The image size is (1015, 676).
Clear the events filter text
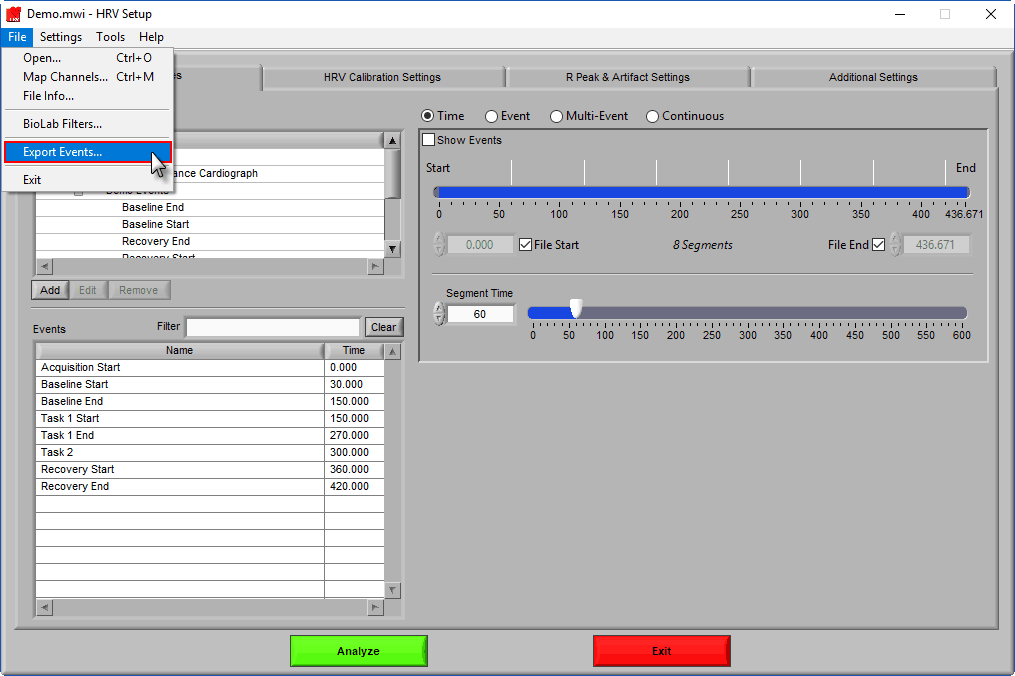click(x=383, y=326)
